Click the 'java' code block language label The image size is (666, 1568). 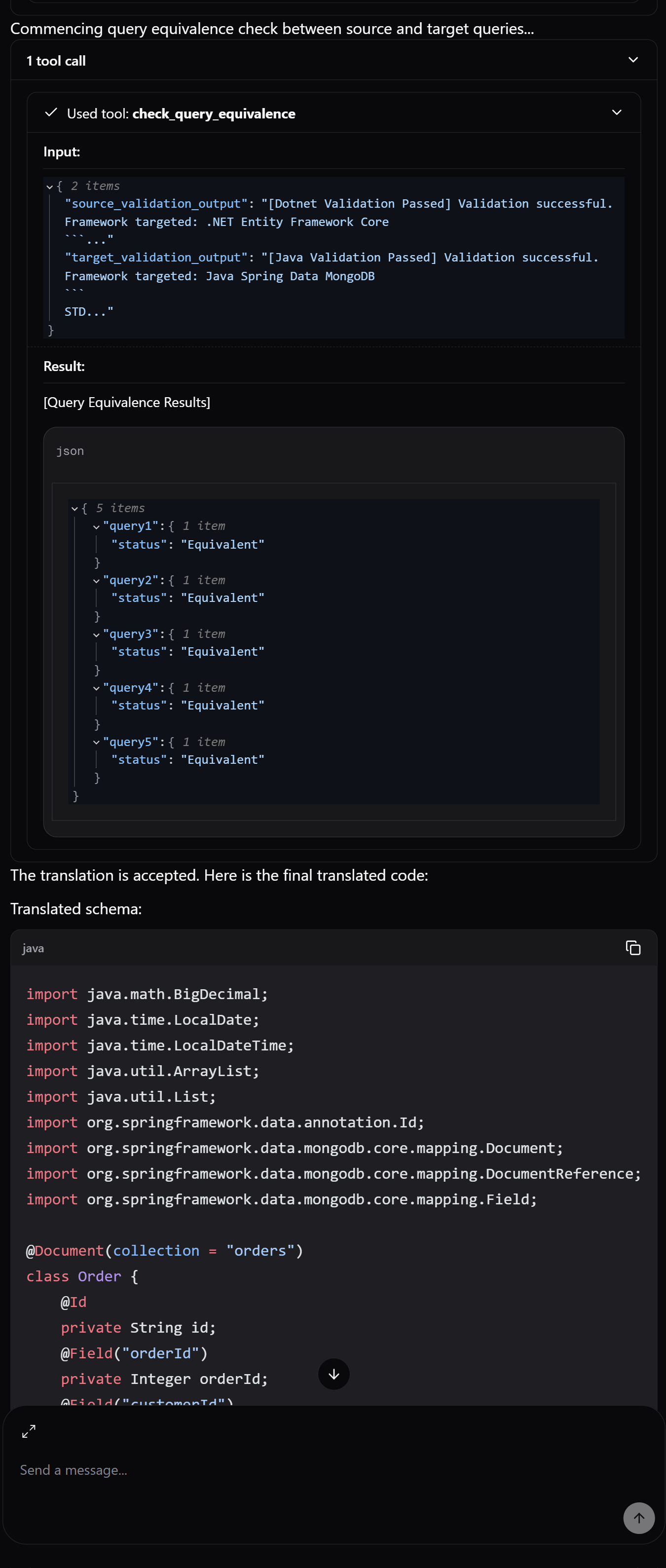[x=33, y=948]
